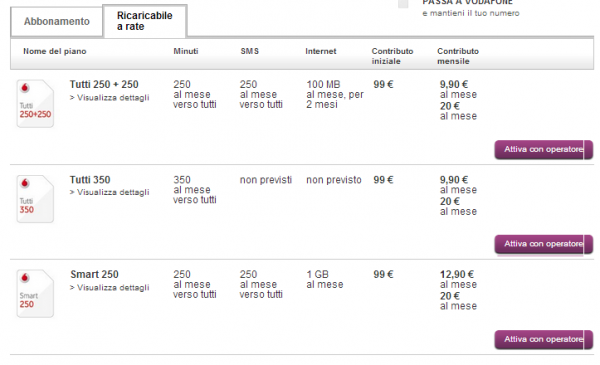
Task: Click the Nome del piano column header
Action: pyautogui.click(x=55, y=51)
